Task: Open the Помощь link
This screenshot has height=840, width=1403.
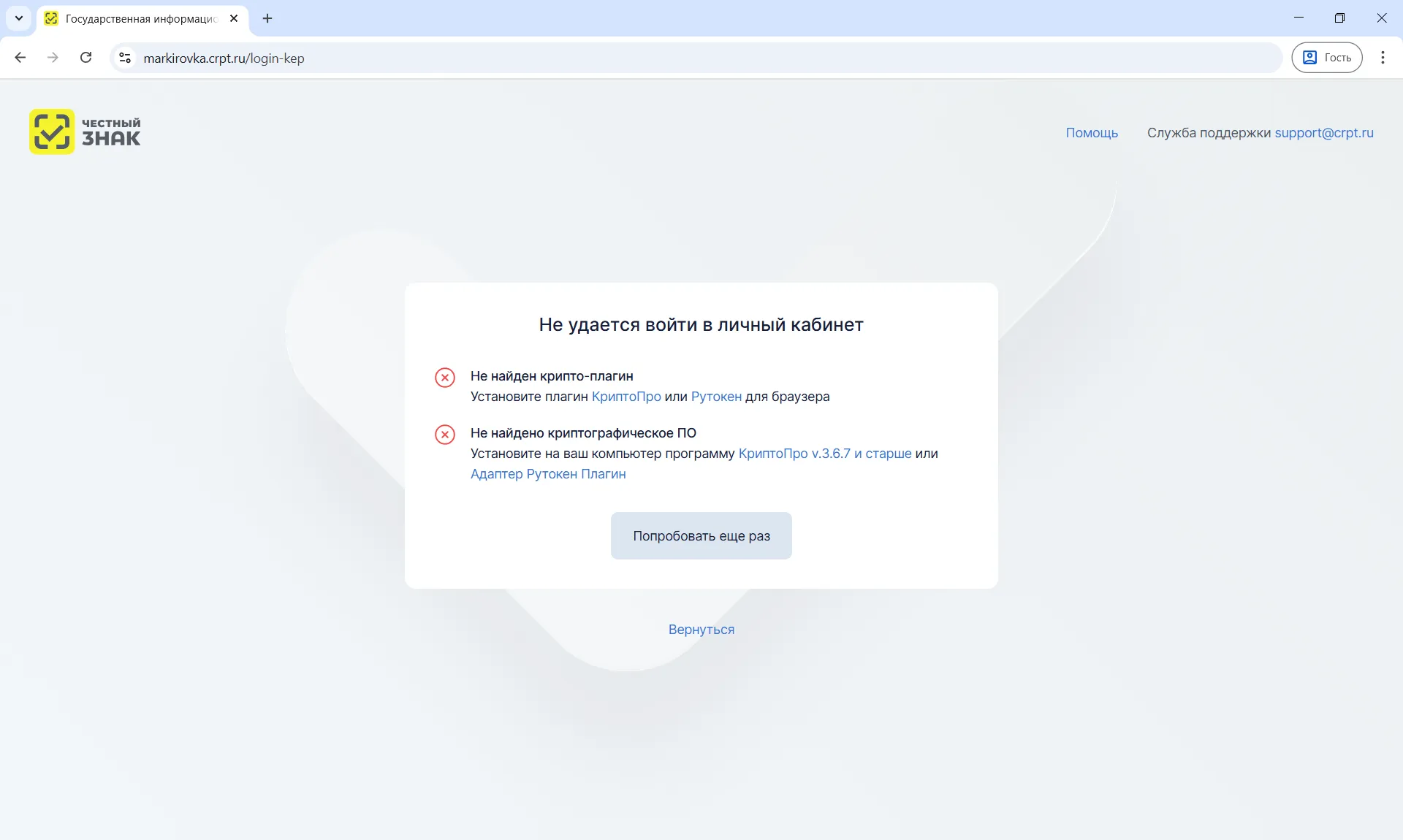Action: point(1092,133)
